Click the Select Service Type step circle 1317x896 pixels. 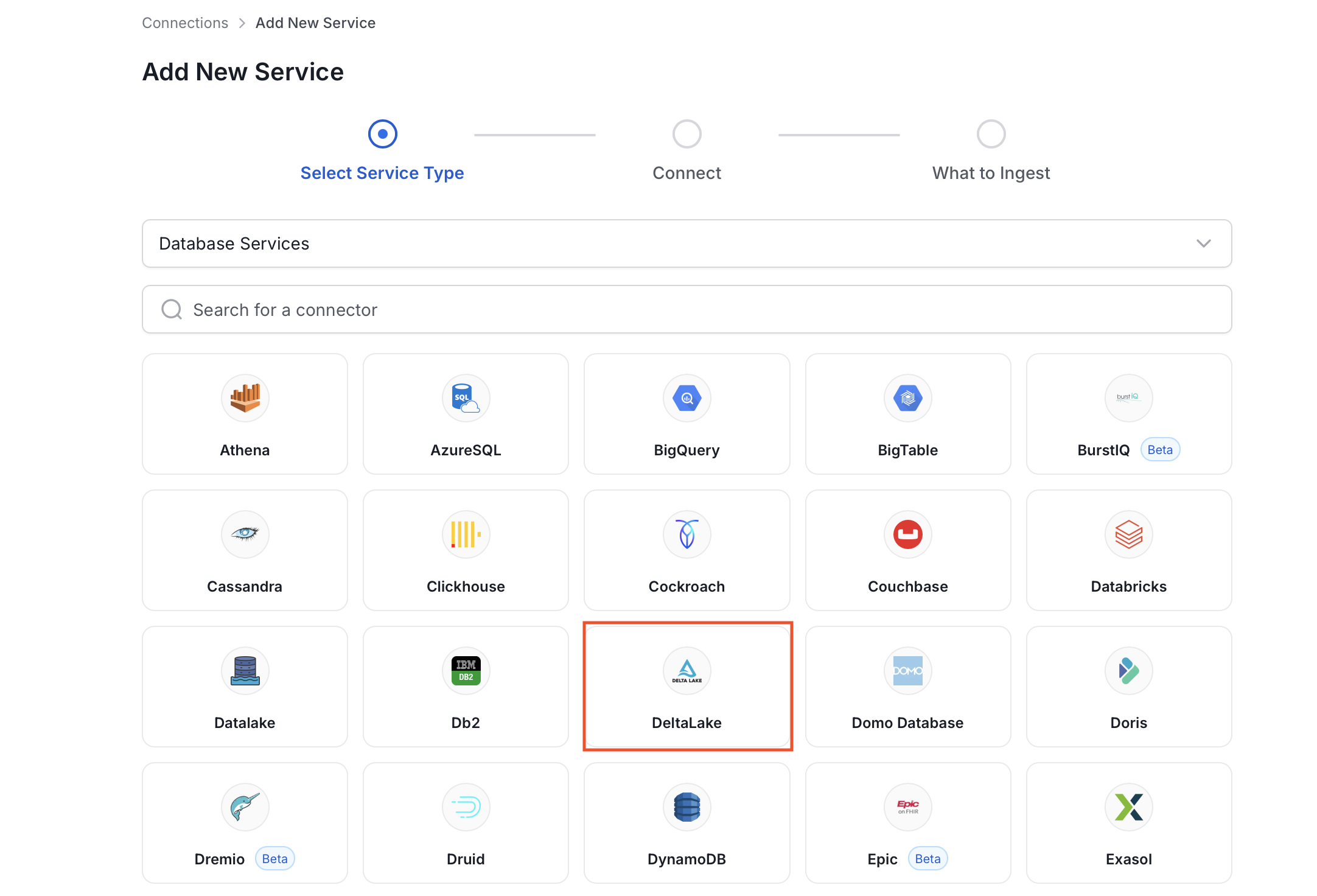[382, 134]
